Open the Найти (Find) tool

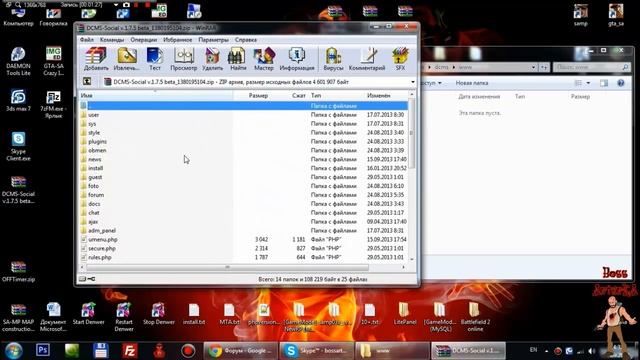click(x=238, y=59)
